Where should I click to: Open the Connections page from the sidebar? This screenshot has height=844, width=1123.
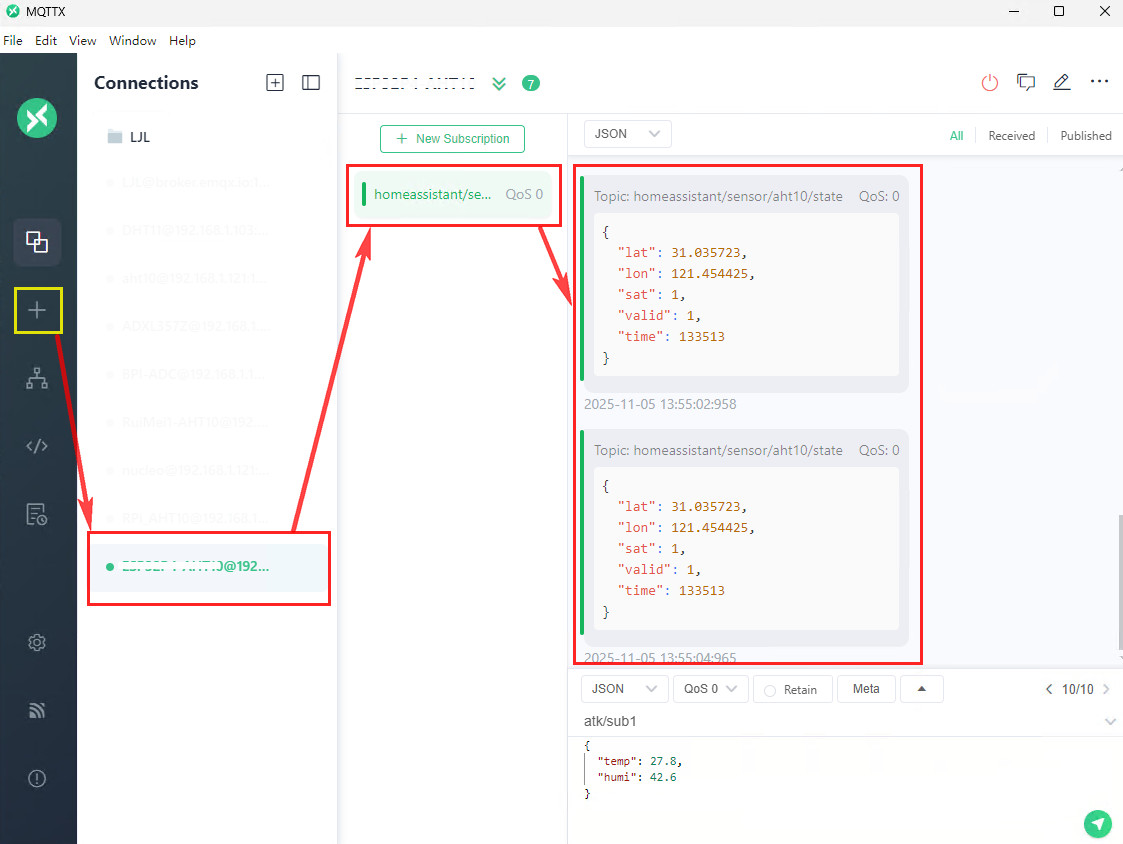37,242
